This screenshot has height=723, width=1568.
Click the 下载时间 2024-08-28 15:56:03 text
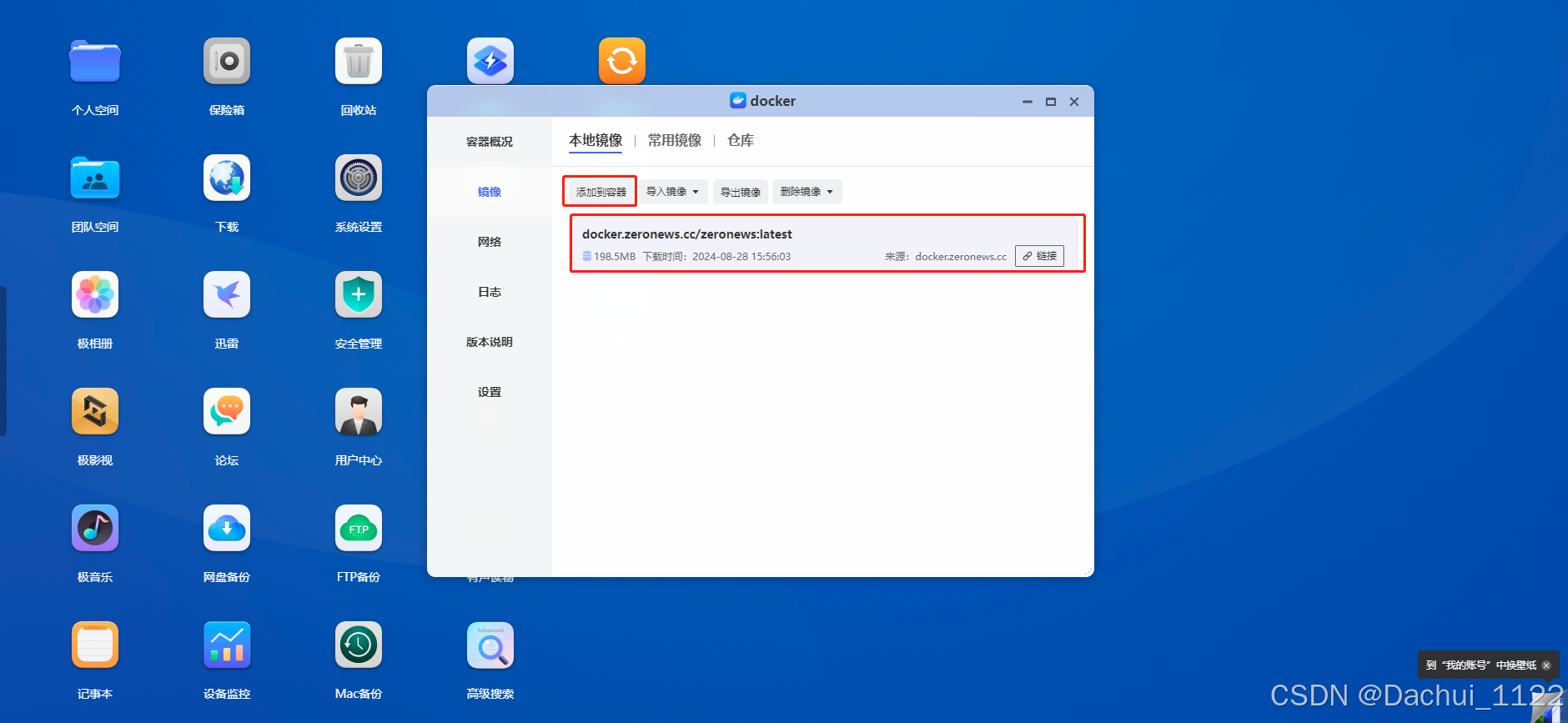click(716, 257)
